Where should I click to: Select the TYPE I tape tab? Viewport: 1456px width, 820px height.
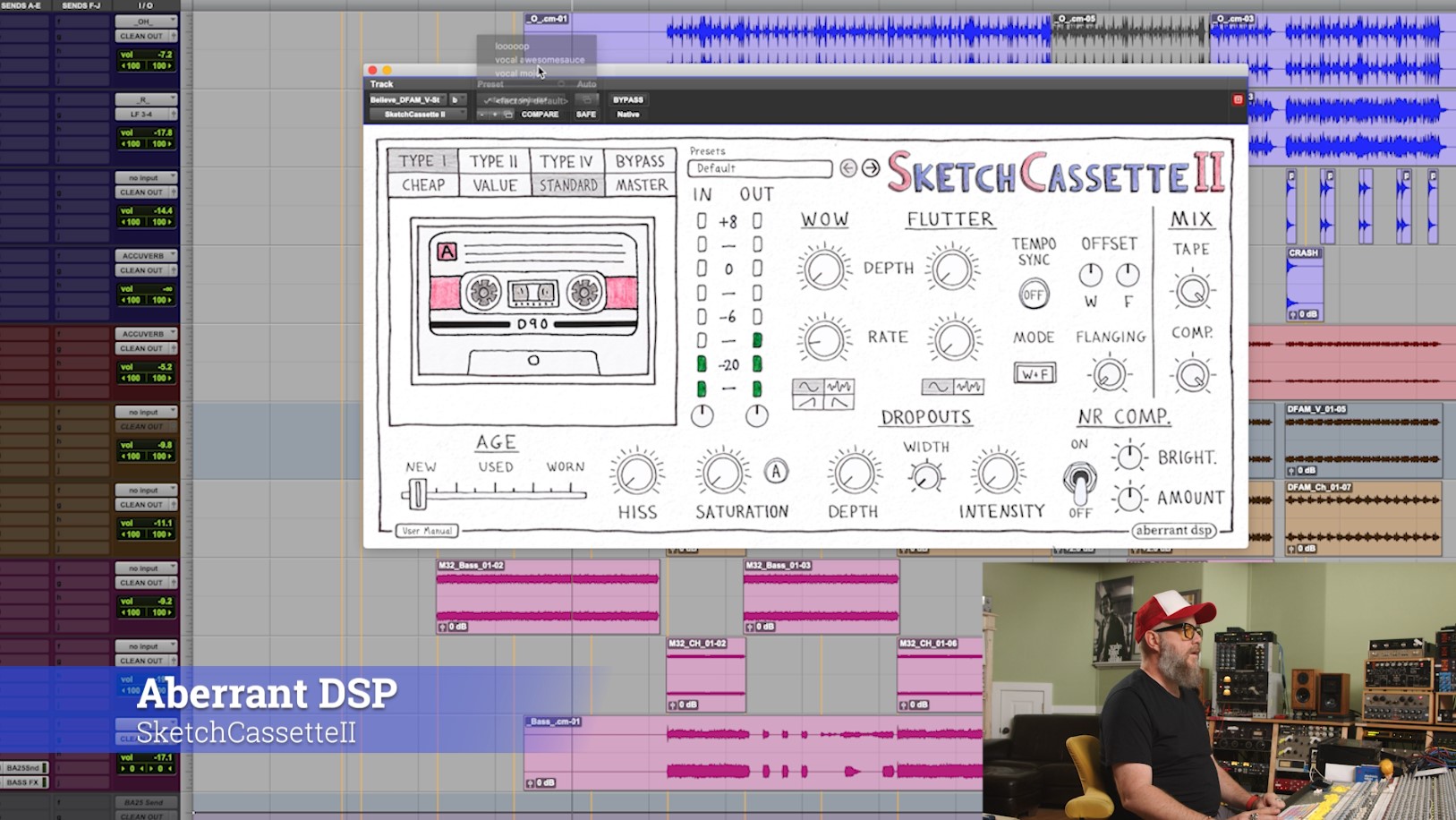coord(423,161)
